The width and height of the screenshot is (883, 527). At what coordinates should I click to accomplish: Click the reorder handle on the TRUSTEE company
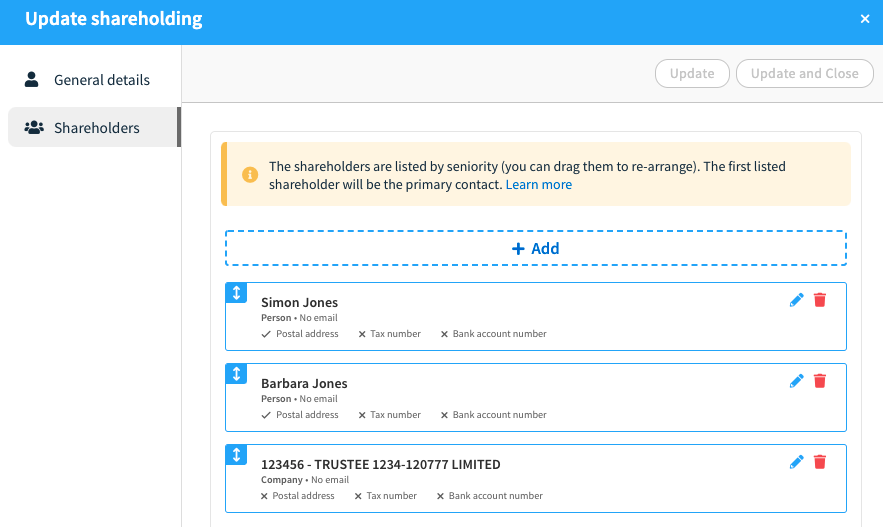coord(237,455)
